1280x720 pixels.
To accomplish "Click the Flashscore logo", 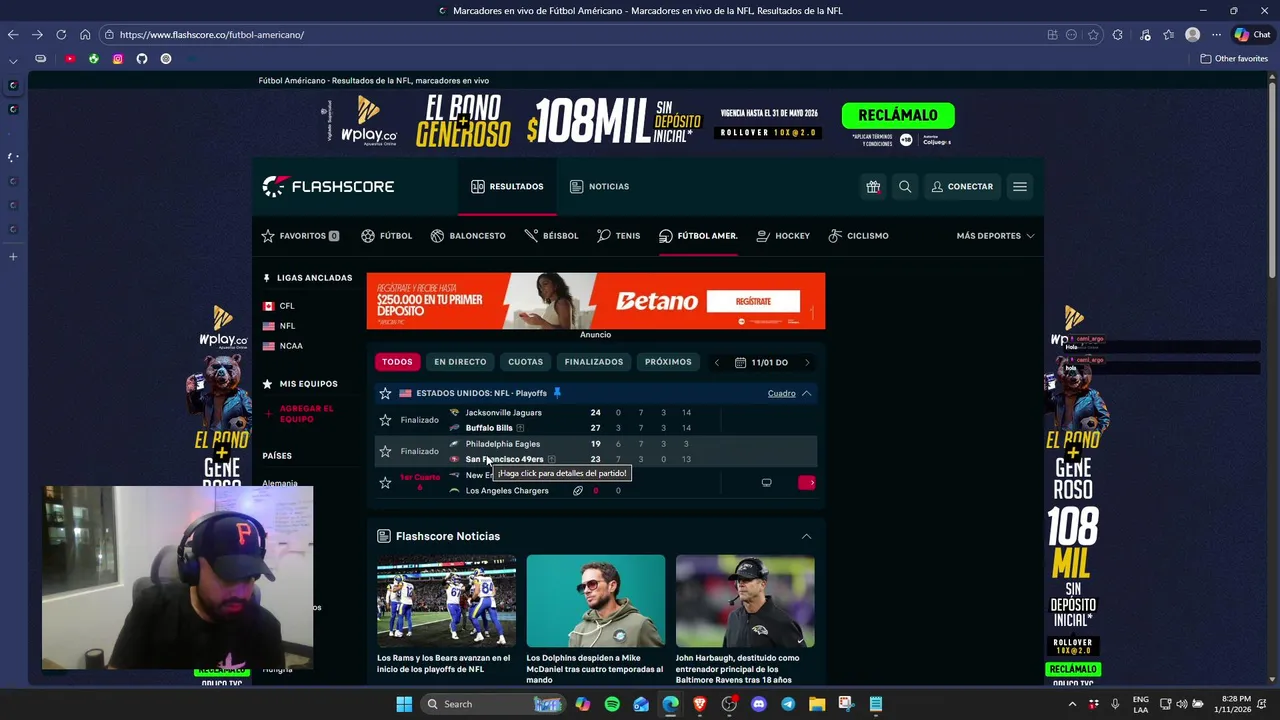I will [x=328, y=186].
